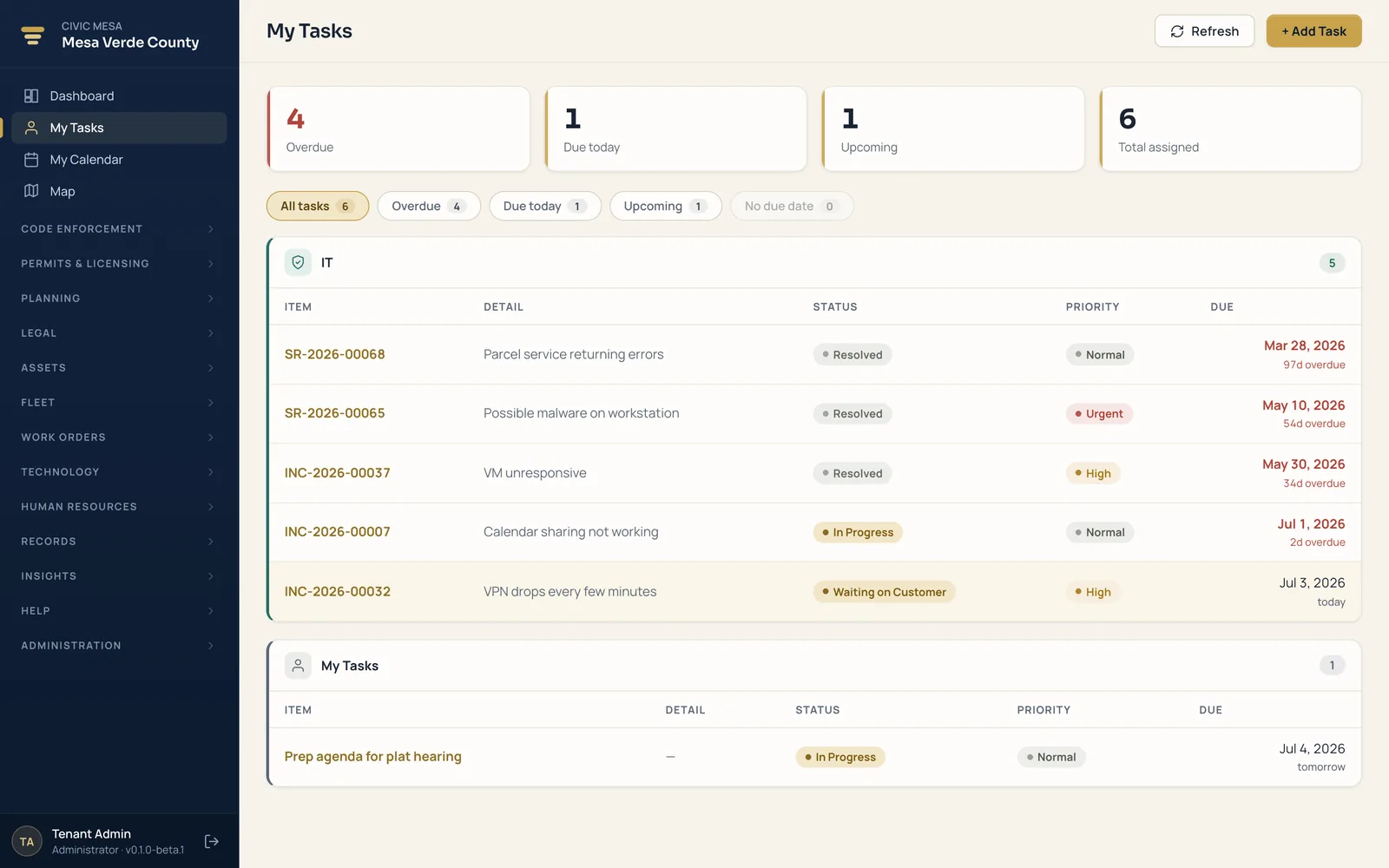
Task: Click the STATUS column header in IT table
Action: coord(835,307)
